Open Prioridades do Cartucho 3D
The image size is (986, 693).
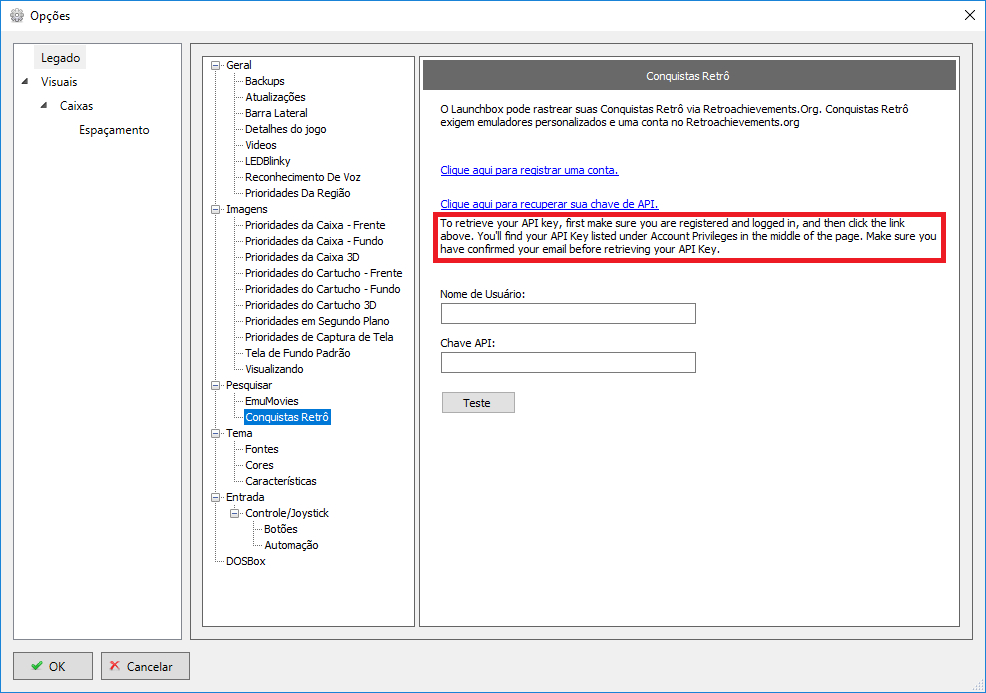pyautogui.click(x=311, y=306)
